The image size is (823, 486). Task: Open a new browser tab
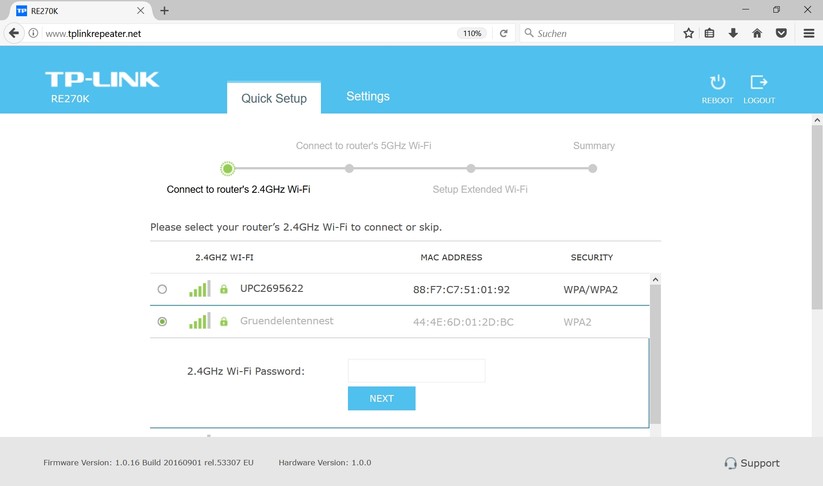[x=164, y=10]
